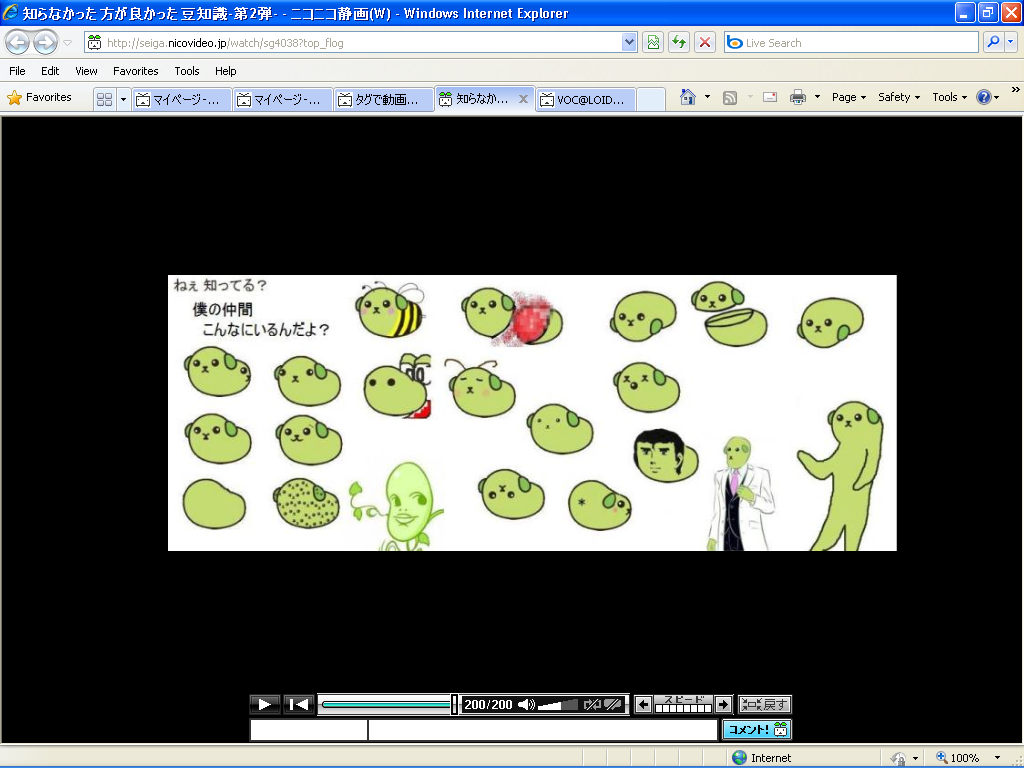The image size is (1024, 768).
Task: Click the Refresh page icon
Action: coord(679,43)
